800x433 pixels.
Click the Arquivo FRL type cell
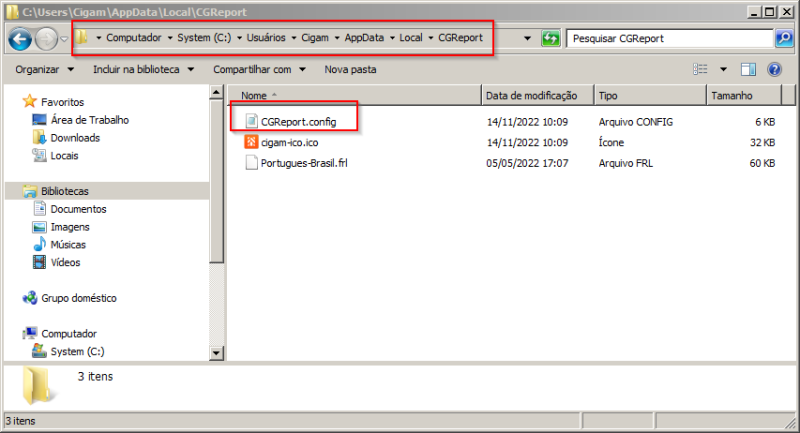click(626, 163)
